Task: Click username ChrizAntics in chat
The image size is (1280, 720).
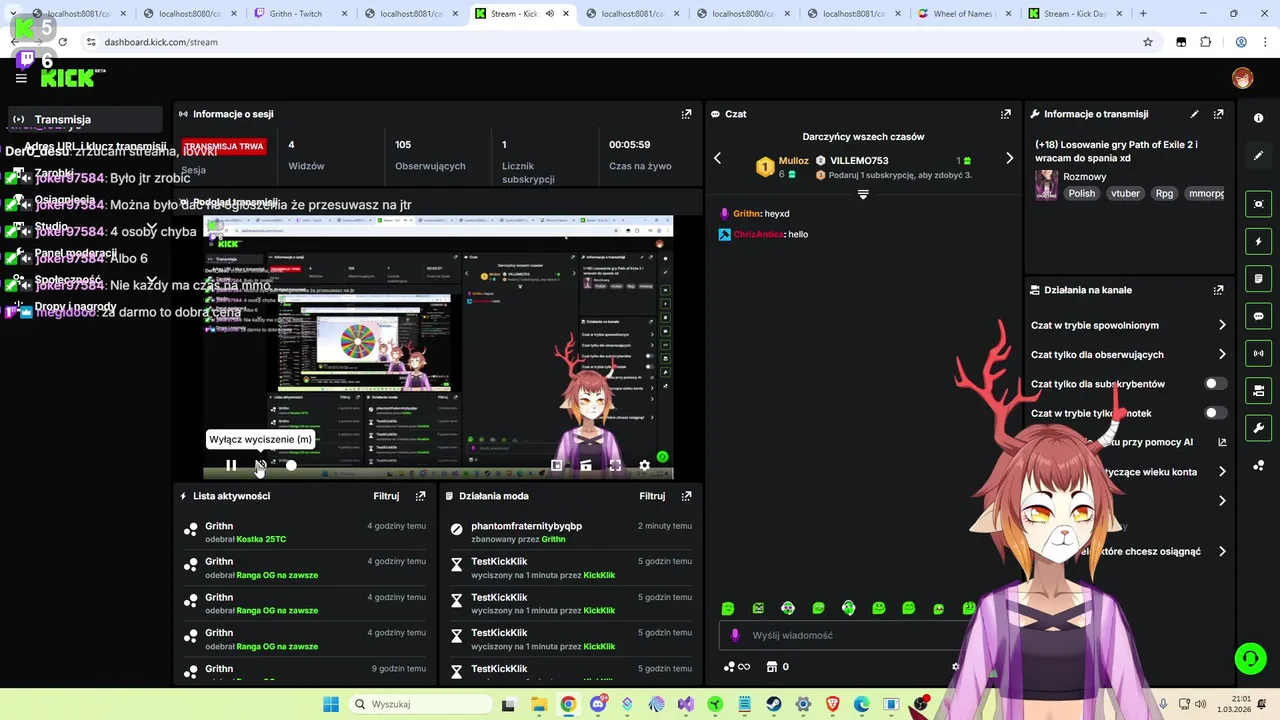Action: [758, 234]
